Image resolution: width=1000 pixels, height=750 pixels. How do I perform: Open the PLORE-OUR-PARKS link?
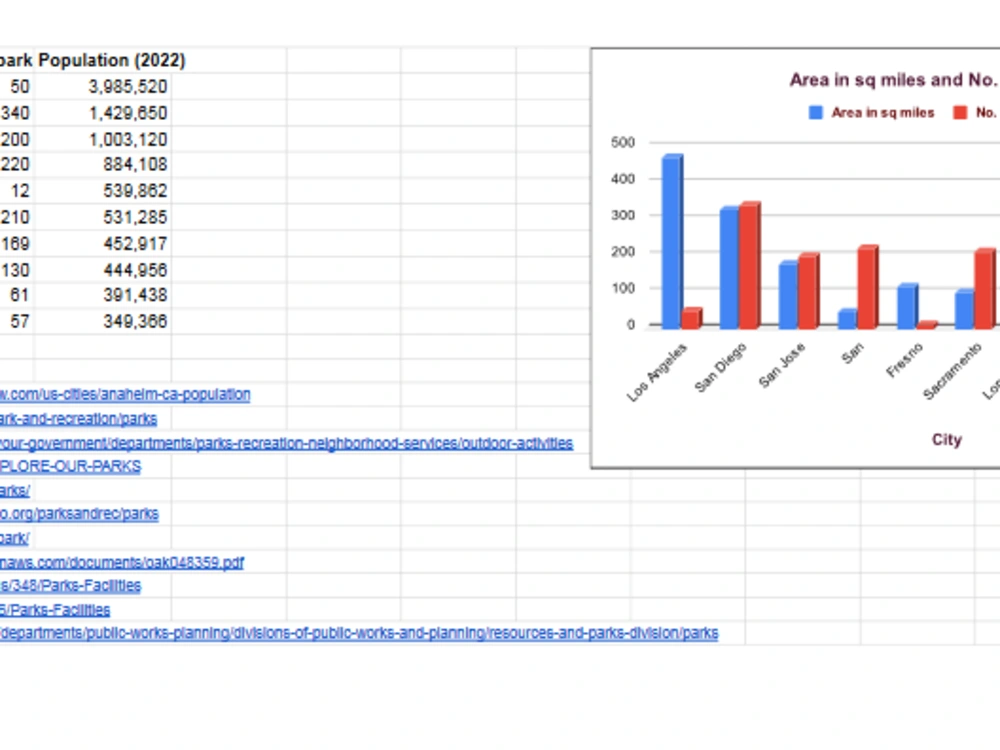(70, 466)
